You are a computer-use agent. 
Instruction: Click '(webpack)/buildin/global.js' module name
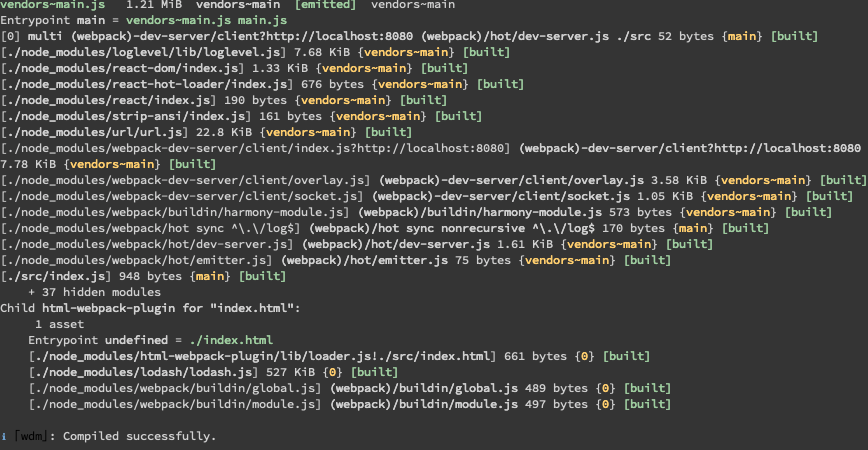coord(424,388)
